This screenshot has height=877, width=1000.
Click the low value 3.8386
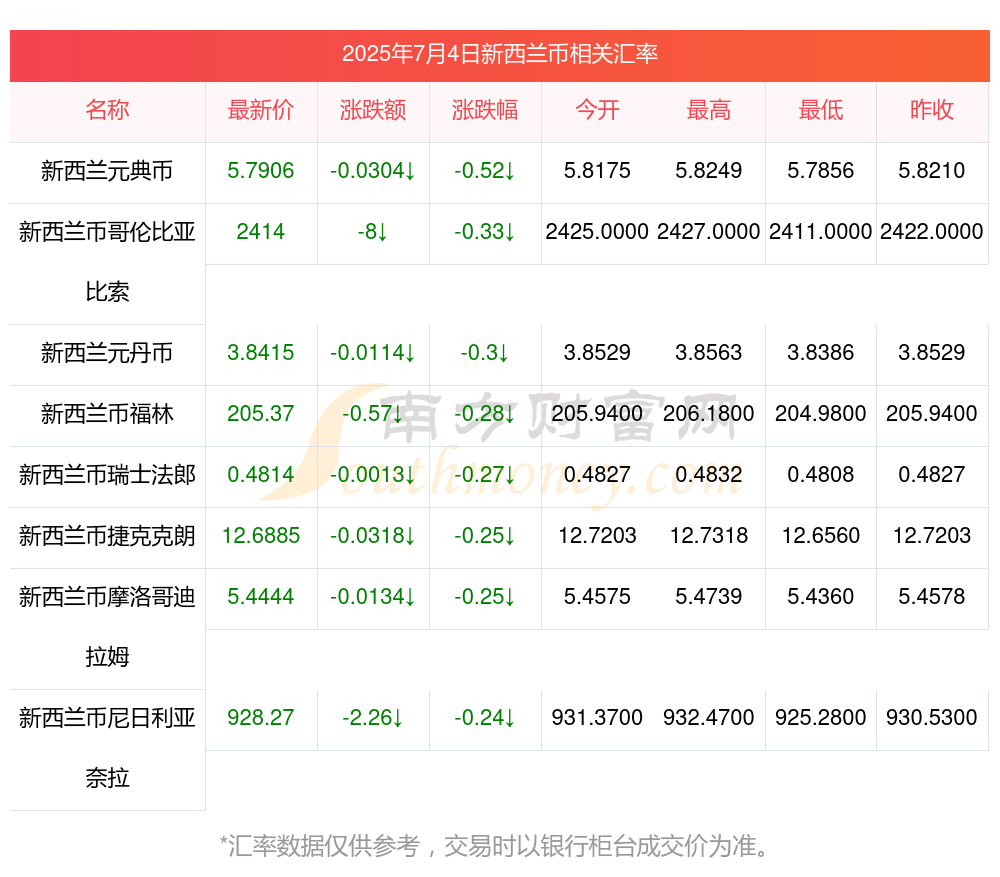821,352
